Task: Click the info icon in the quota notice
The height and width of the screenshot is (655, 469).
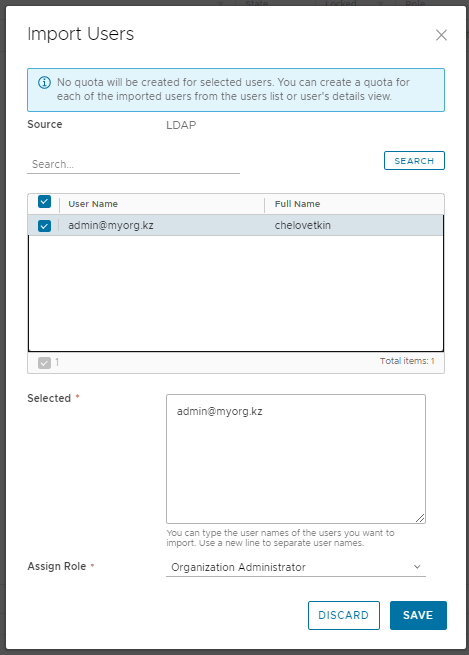Action: [x=44, y=82]
